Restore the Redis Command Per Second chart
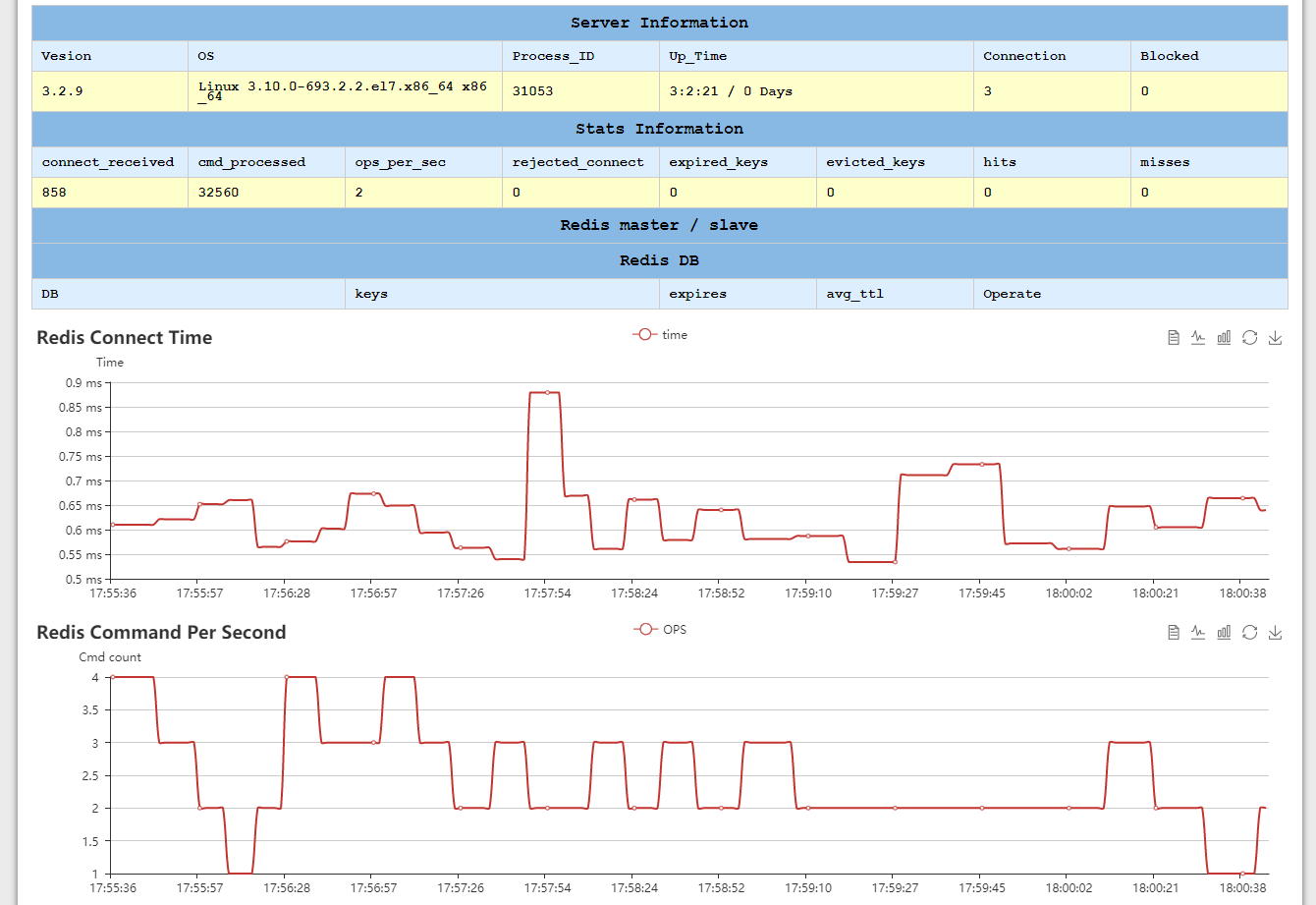Viewport: 1316px width, 905px height. (x=1249, y=633)
